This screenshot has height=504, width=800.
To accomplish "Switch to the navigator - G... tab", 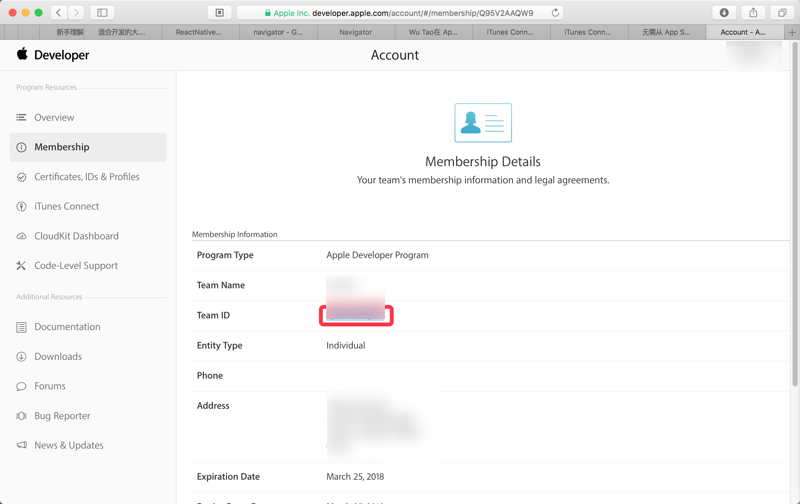I will [278, 32].
